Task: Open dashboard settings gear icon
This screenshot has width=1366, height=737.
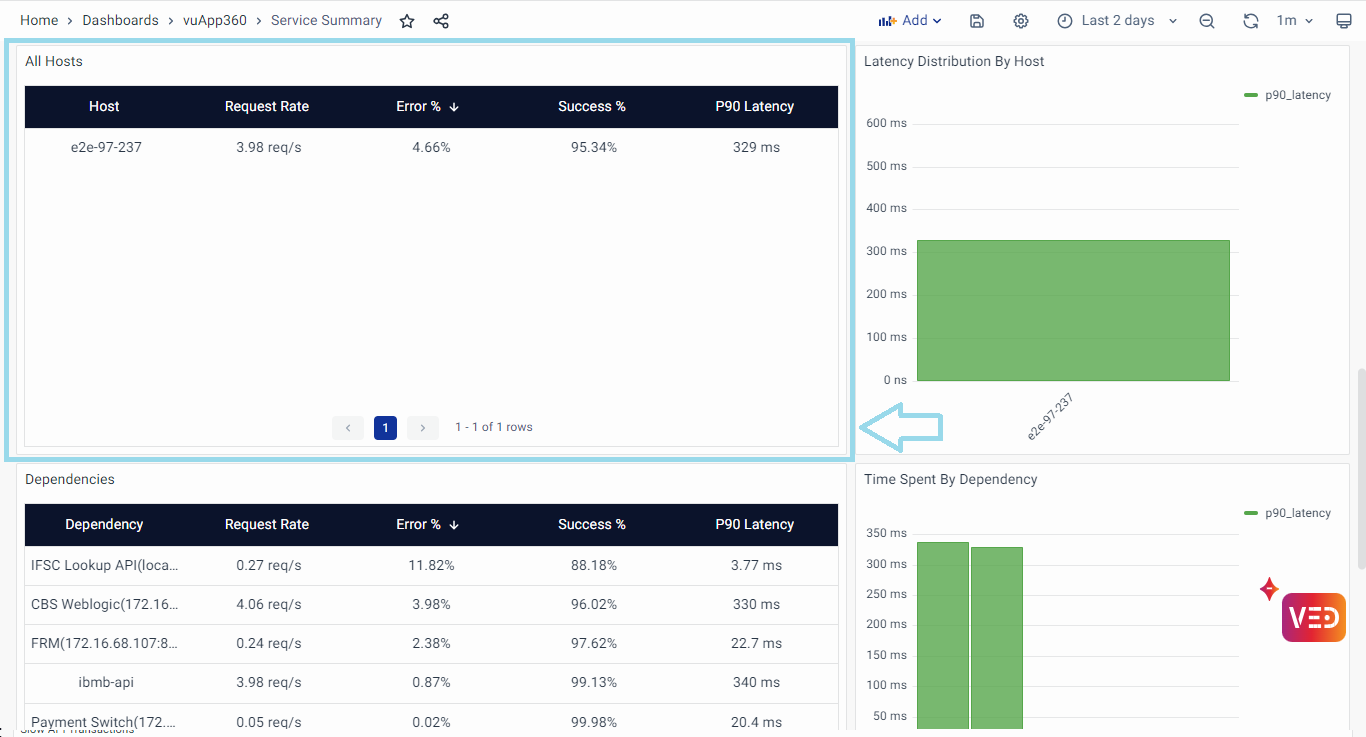Action: [x=1021, y=21]
